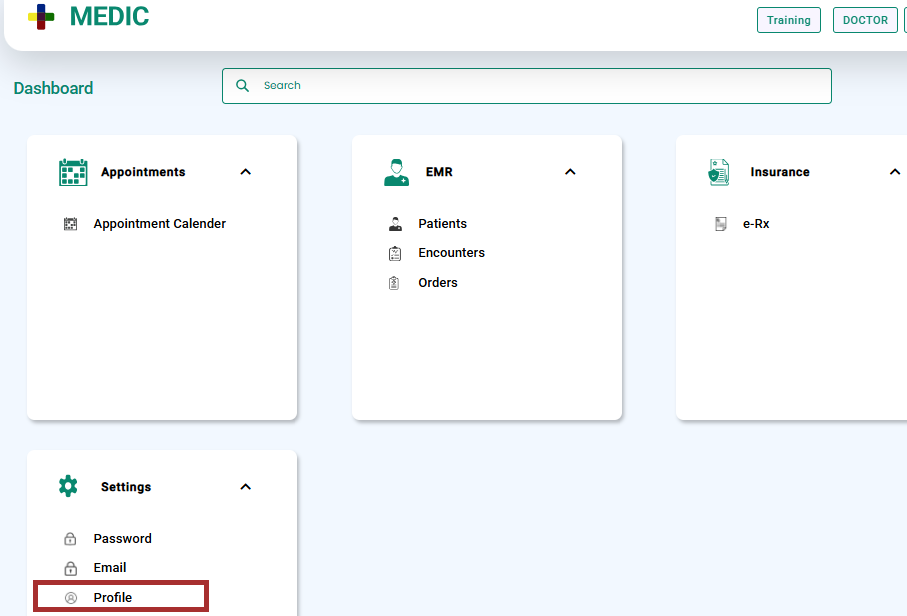Viewport: 907px width, 616px height.
Task: Open the Encounters page
Action: [x=452, y=253]
